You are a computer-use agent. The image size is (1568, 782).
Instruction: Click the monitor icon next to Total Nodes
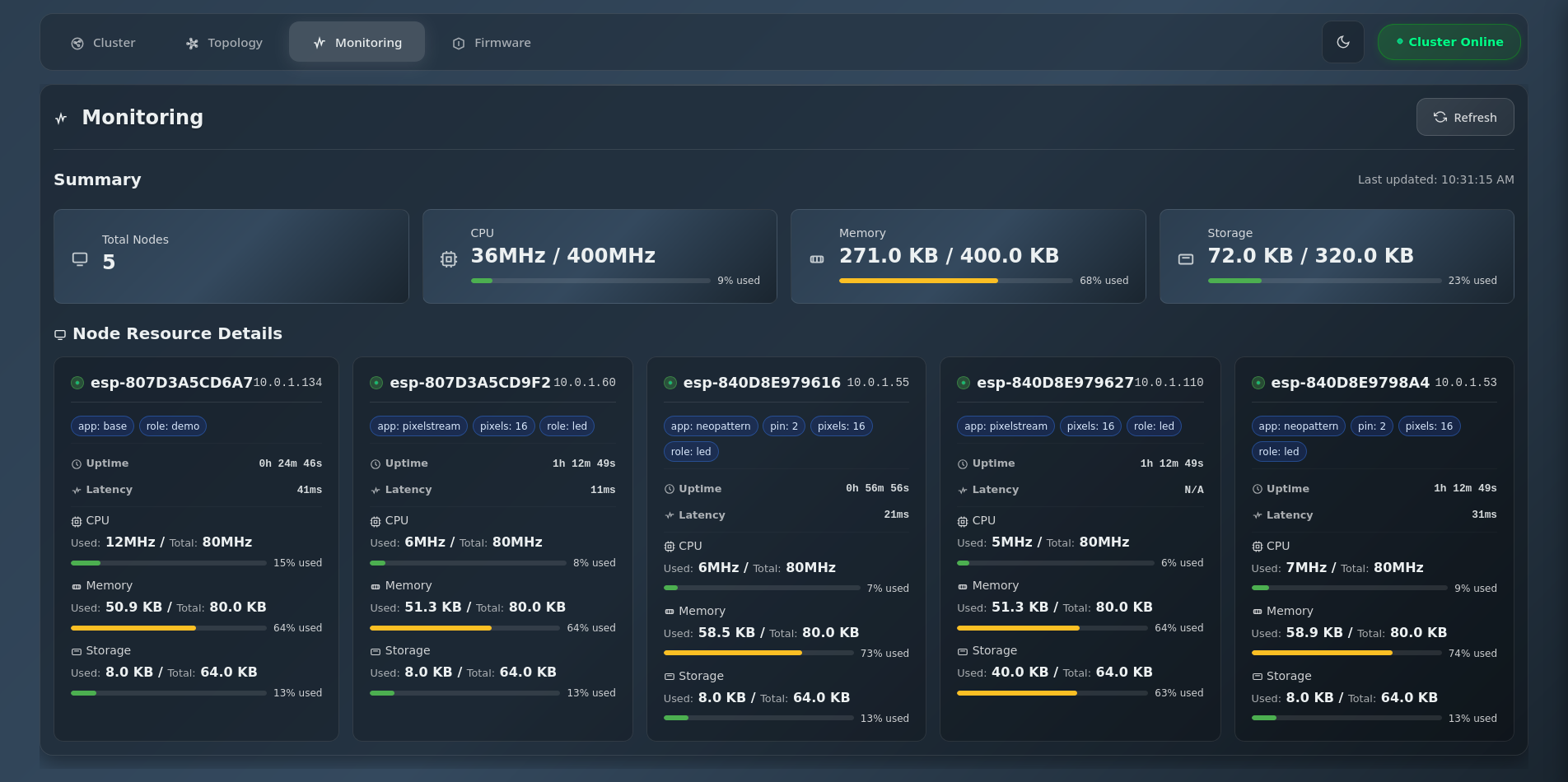pos(79,258)
